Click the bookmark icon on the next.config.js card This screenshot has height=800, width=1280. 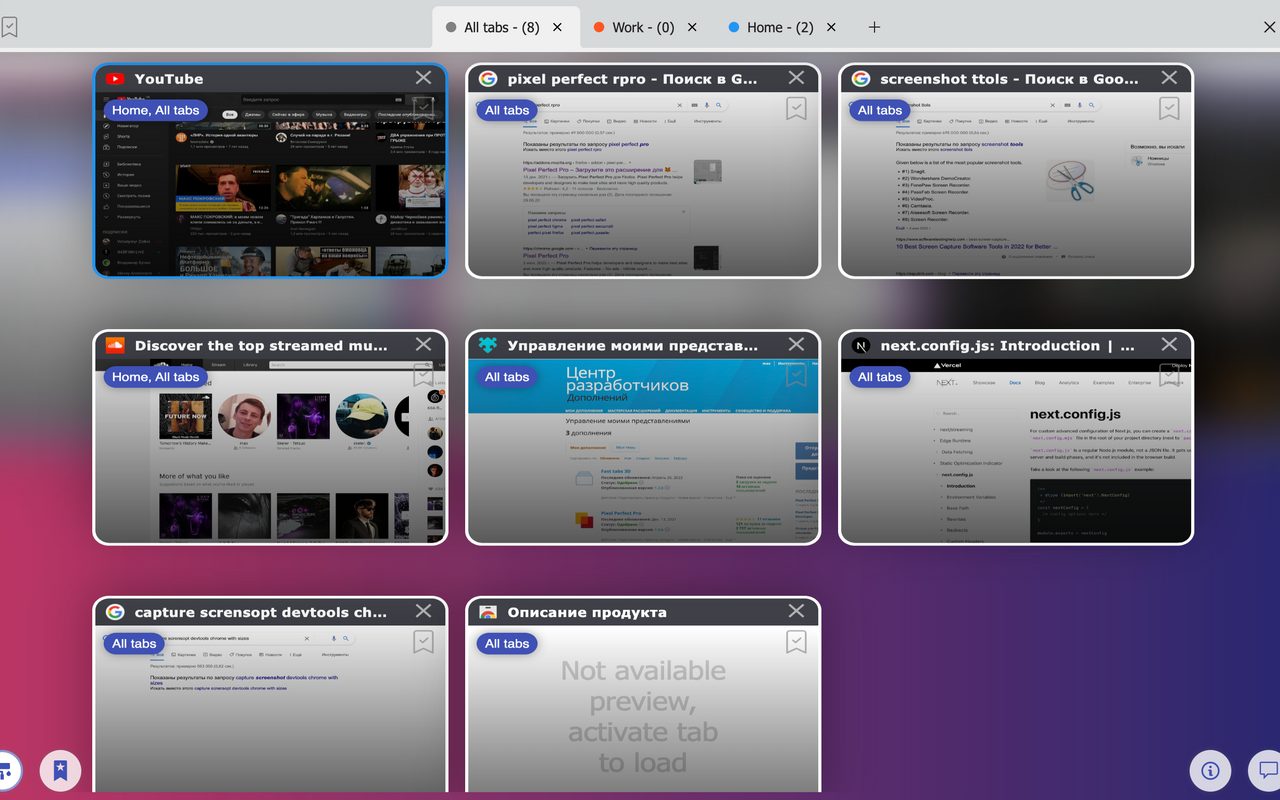[x=1168, y=375]
